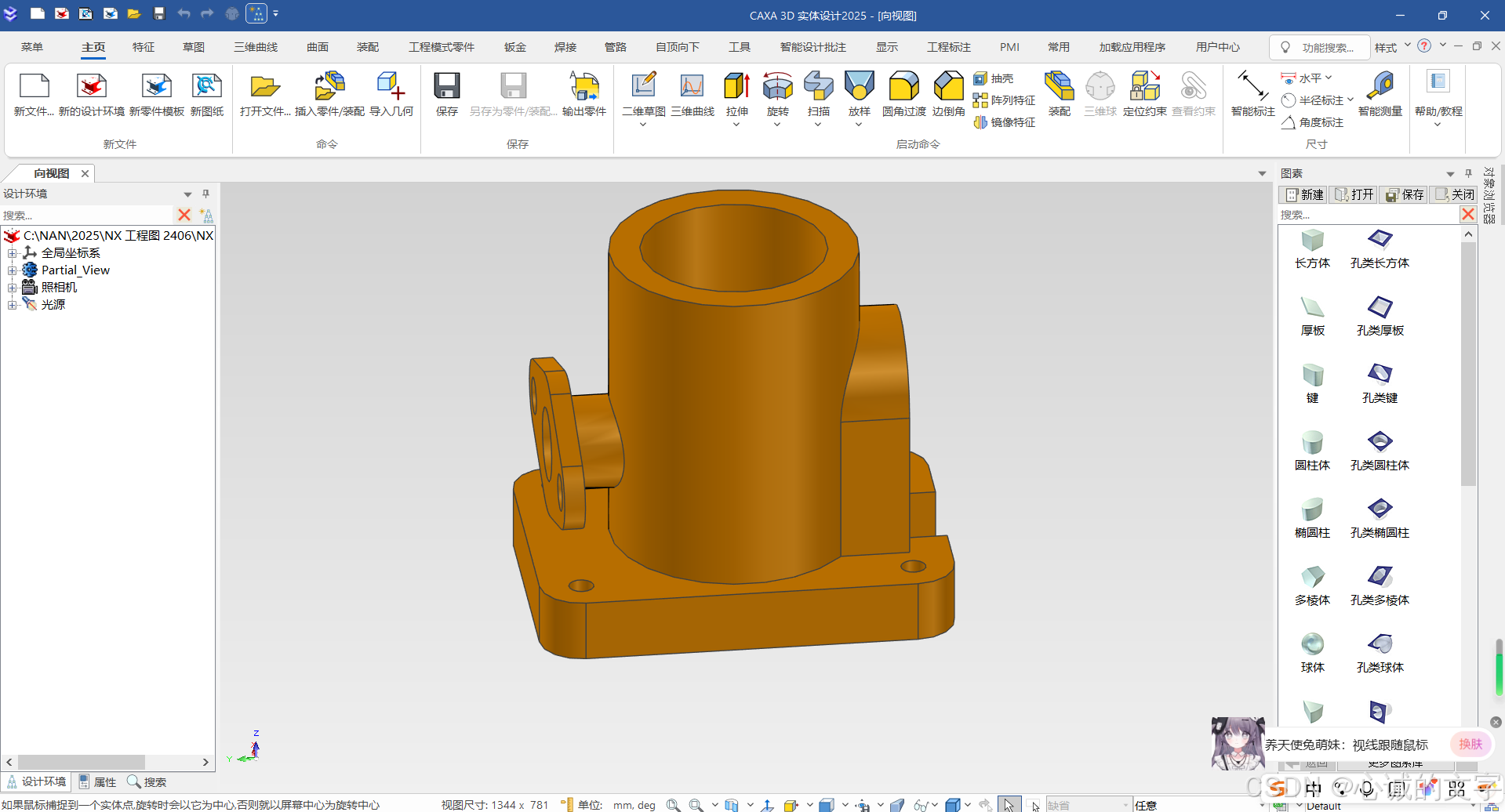Viewport: 1505px width, 812px height.
Task: Pin the 图素 catalog panel
Action: [x=1468, y=173]
